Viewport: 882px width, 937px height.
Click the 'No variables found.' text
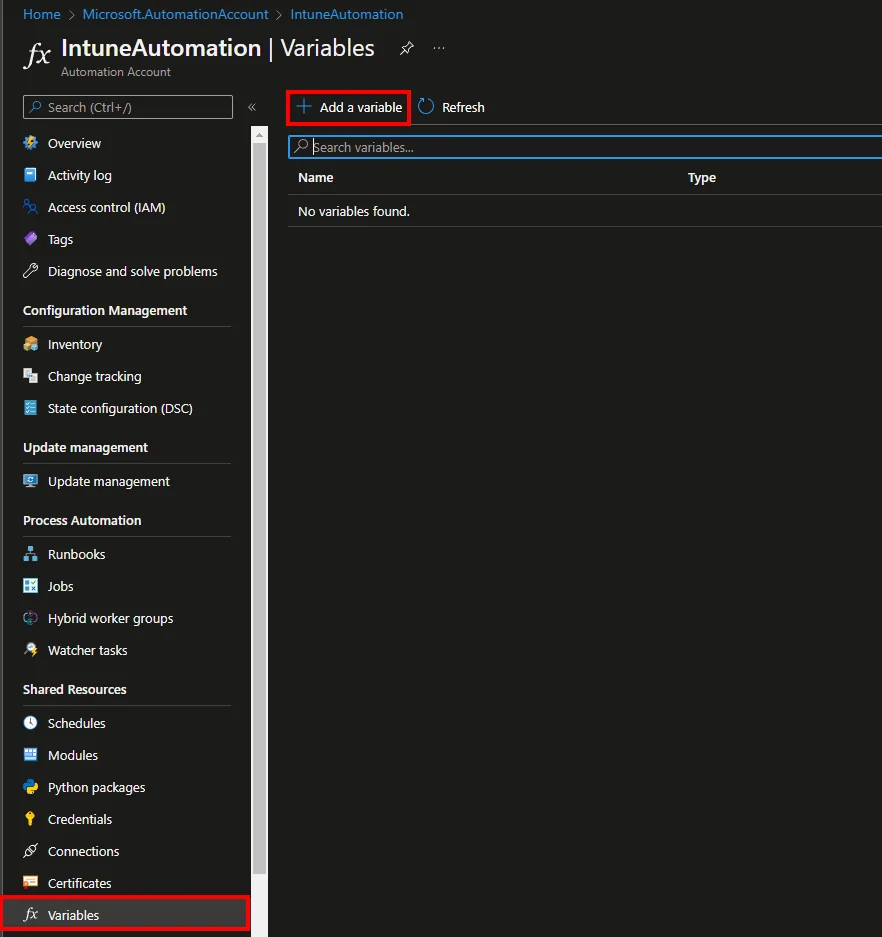pos(354,211)
